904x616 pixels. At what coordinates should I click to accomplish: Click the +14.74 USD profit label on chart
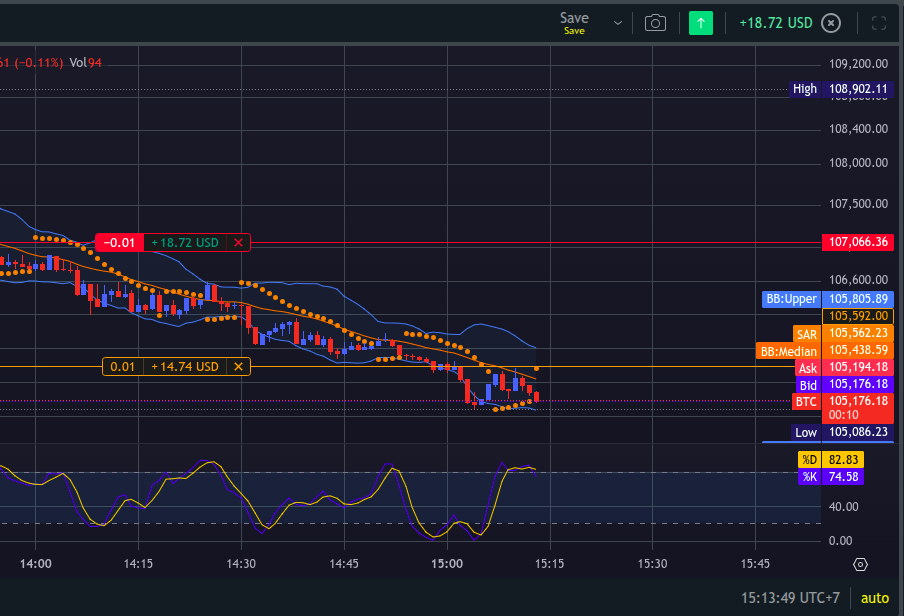pos(185,367)
